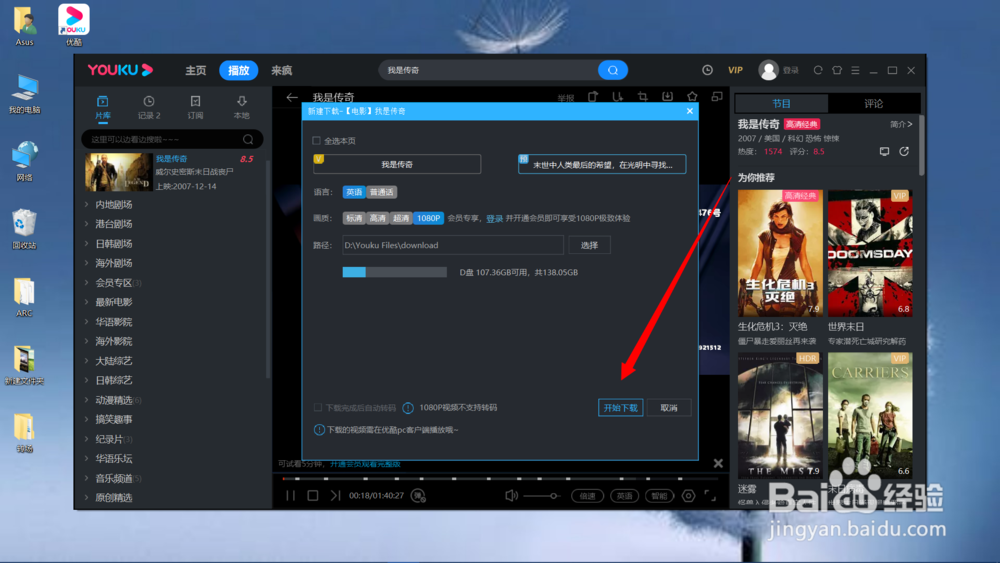Open the 节目 tab in right panel

click(781, 103)
